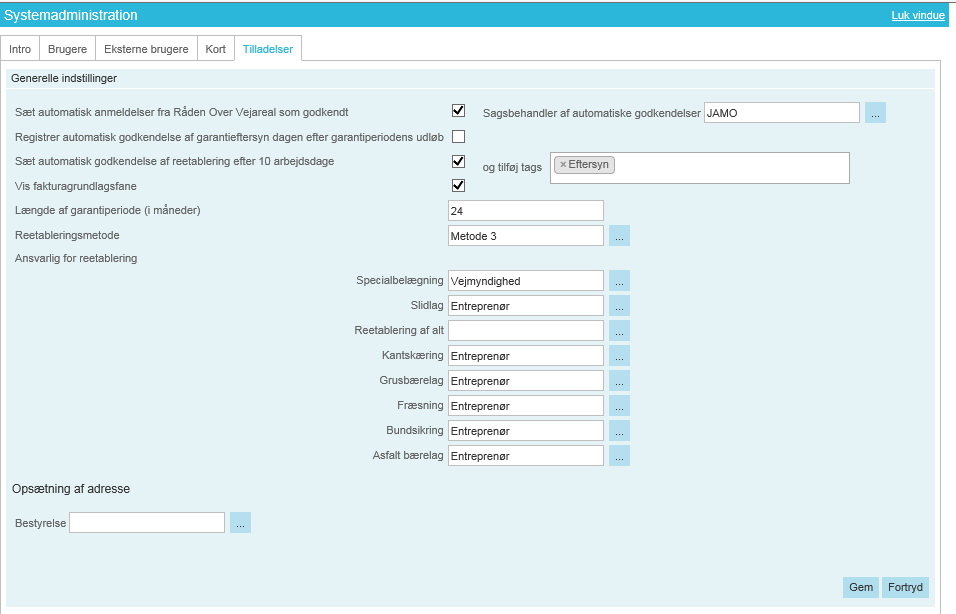Screen dimensions: 956x614
Task: Open the Asfalt bærelag selector button
Action: click(x=619, y=456)
